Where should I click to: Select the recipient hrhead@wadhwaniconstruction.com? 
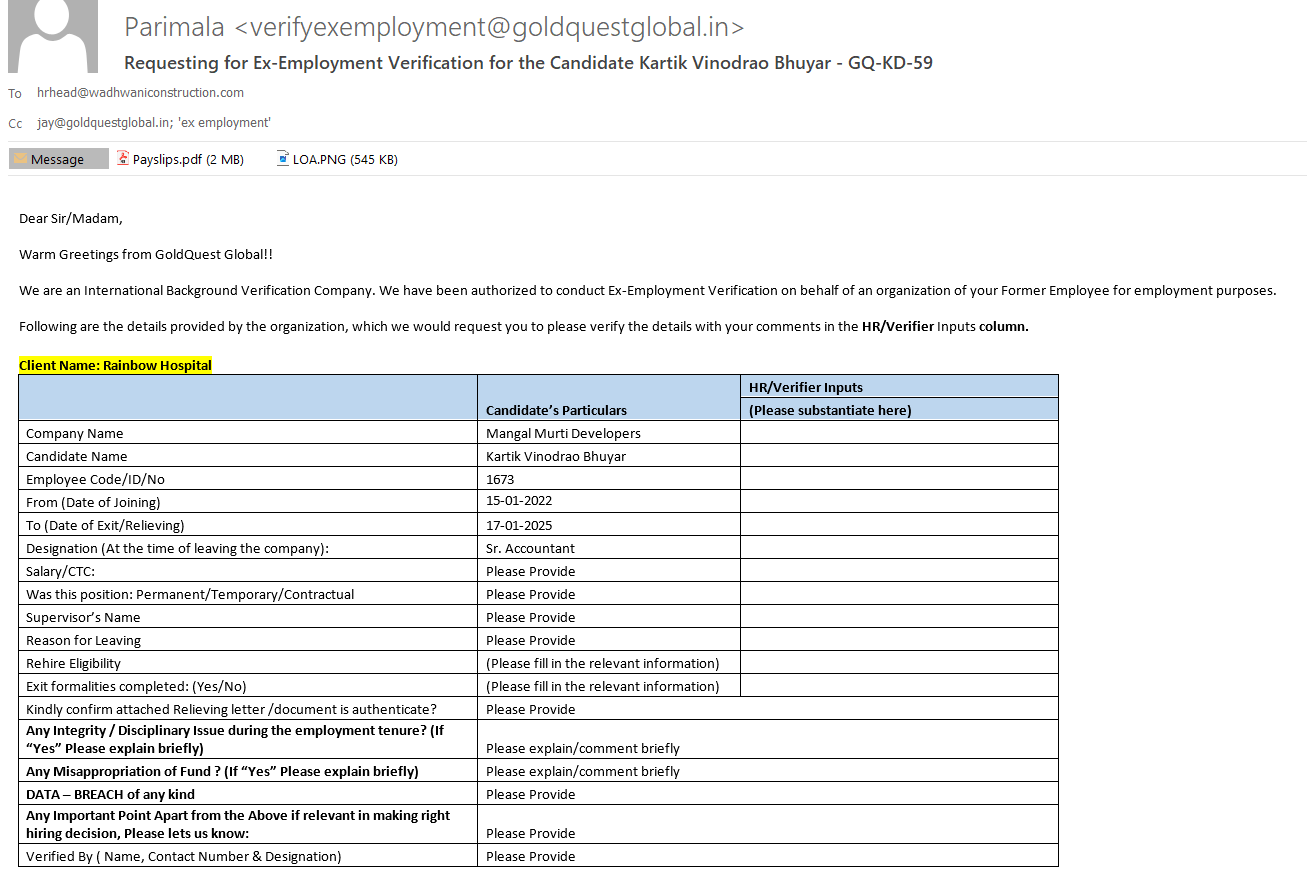pyautogui.click(x=140, y=93)
